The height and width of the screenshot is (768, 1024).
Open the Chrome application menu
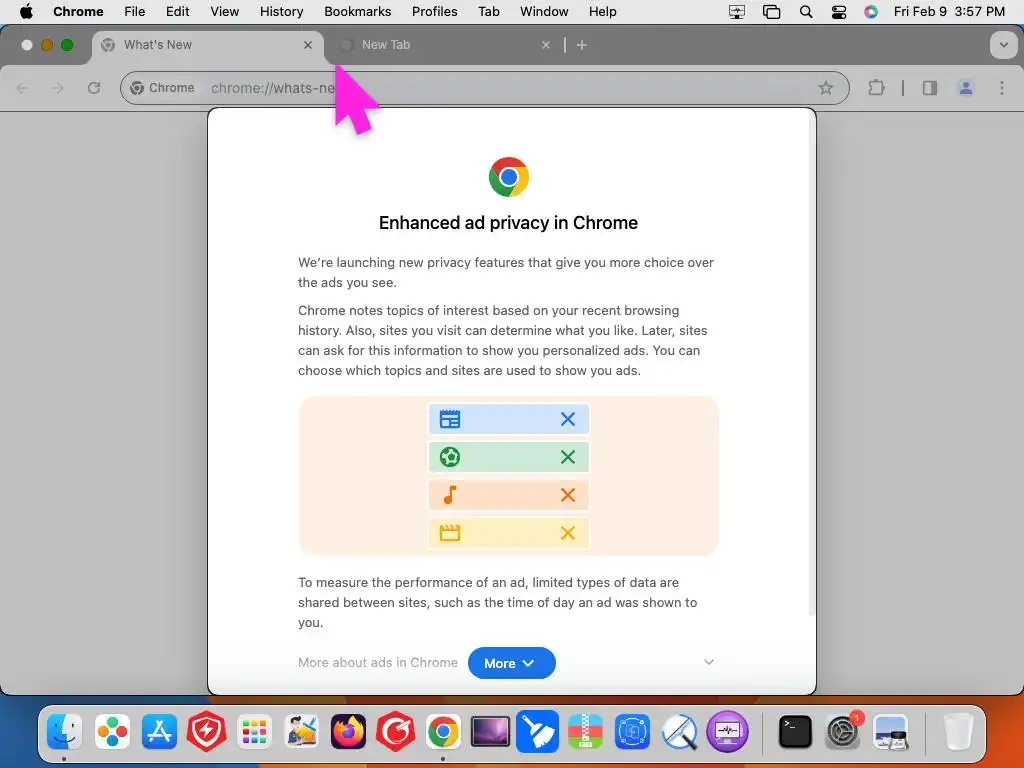point(78,12)
